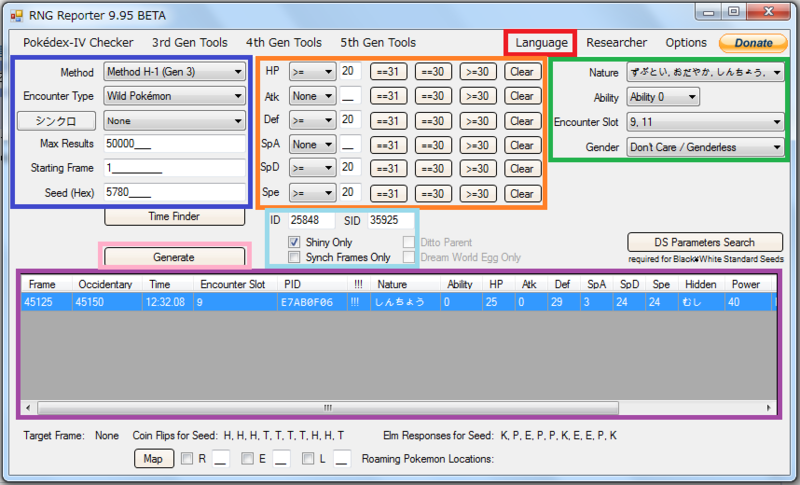Viewport: 800px width, 485px height.
Task: Sort by the PID column header
Action: tap(312, 284)
